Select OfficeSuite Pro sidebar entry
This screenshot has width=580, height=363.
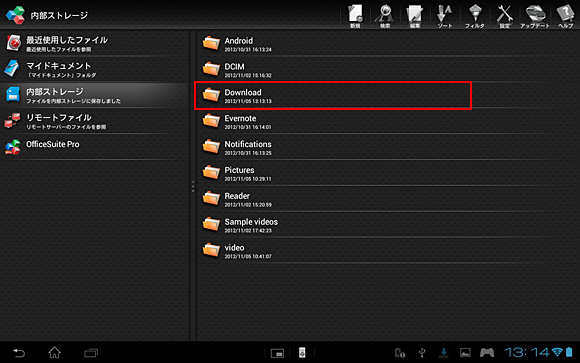[95, 147]
